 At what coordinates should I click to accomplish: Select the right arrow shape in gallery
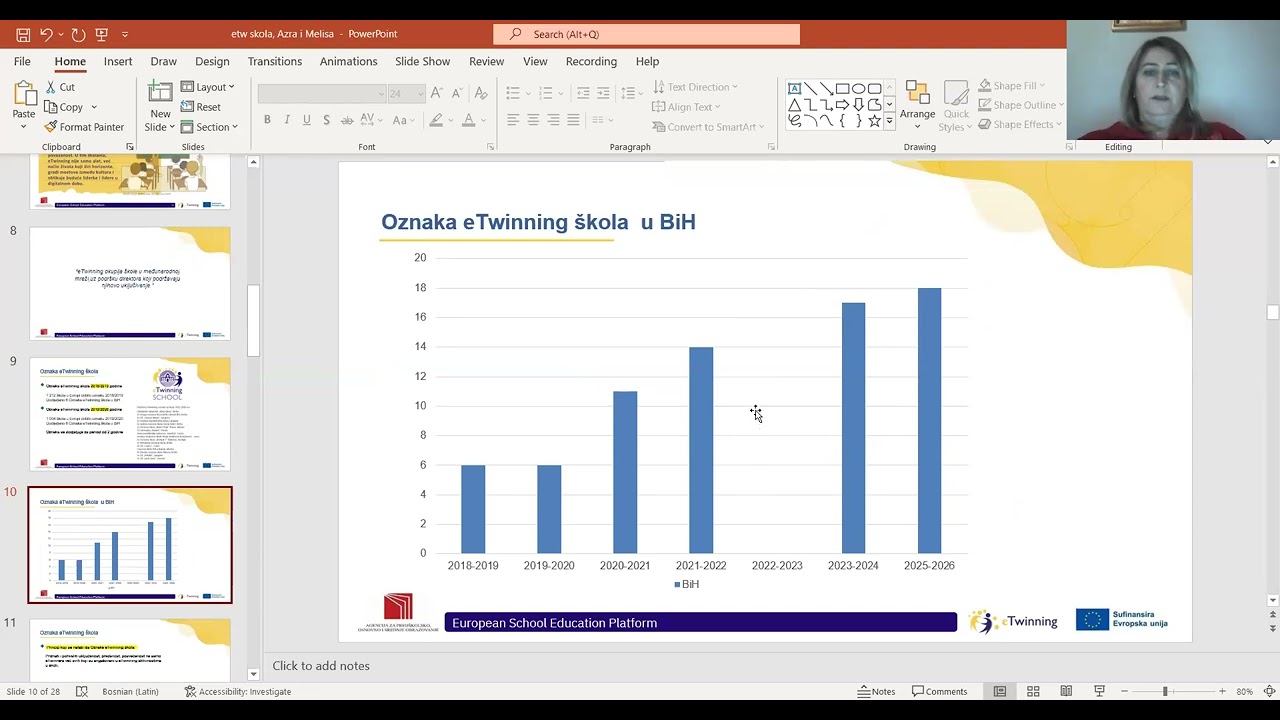(x=842, y=104)
